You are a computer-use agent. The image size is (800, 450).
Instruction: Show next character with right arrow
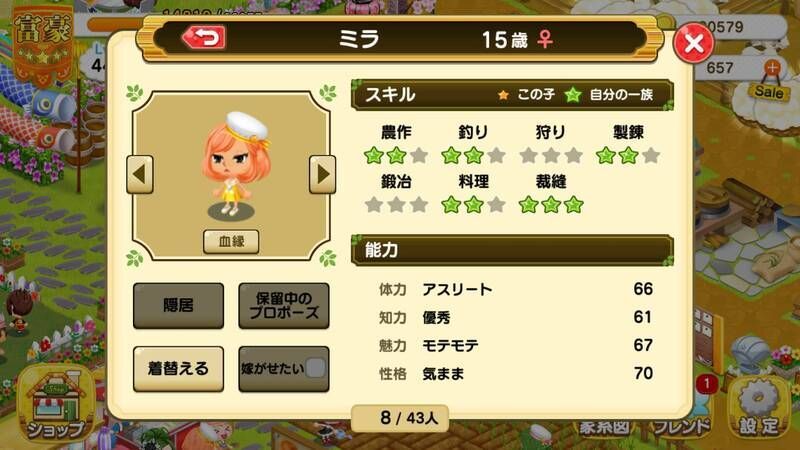[x=322, y=174]
